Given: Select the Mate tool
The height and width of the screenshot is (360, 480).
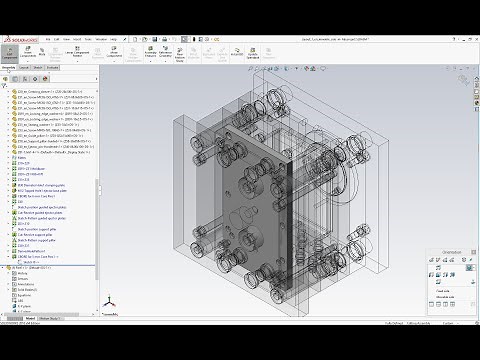Looking at the screenshot, I should 42,51.
